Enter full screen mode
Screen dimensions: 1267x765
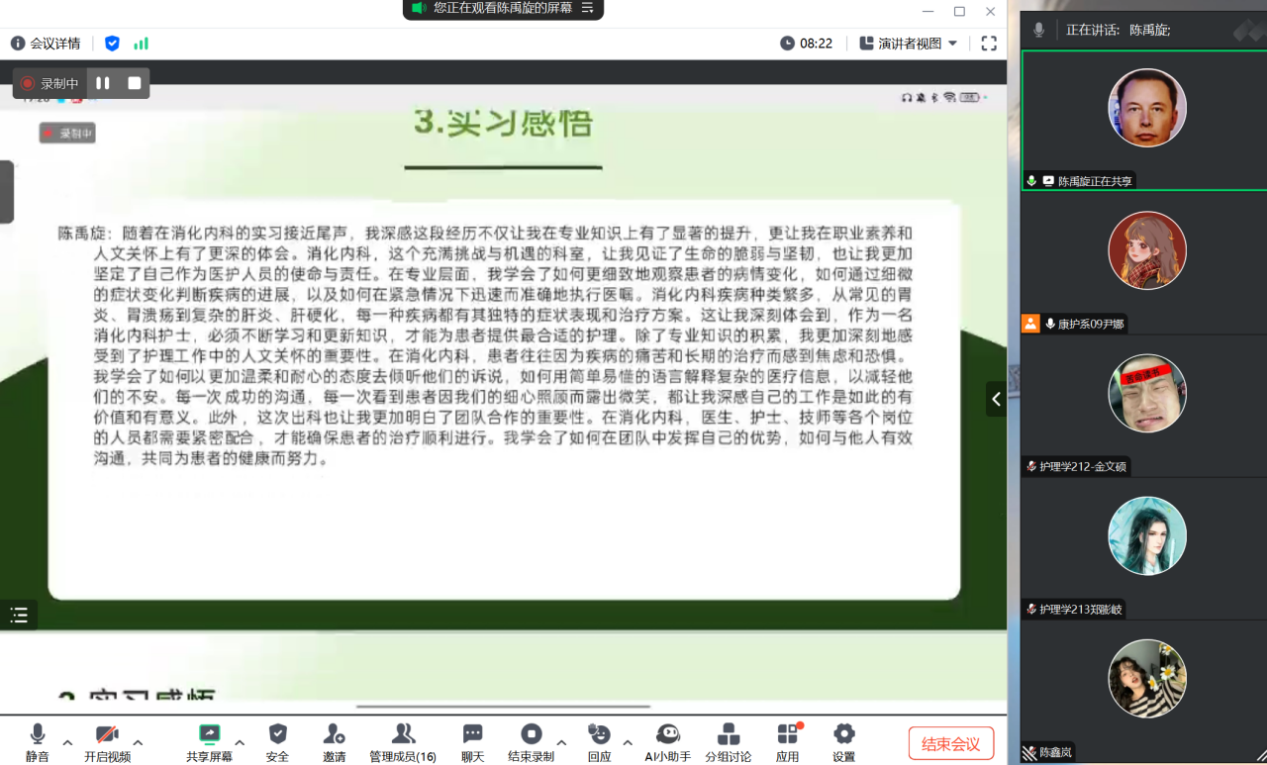click(988, 43)
